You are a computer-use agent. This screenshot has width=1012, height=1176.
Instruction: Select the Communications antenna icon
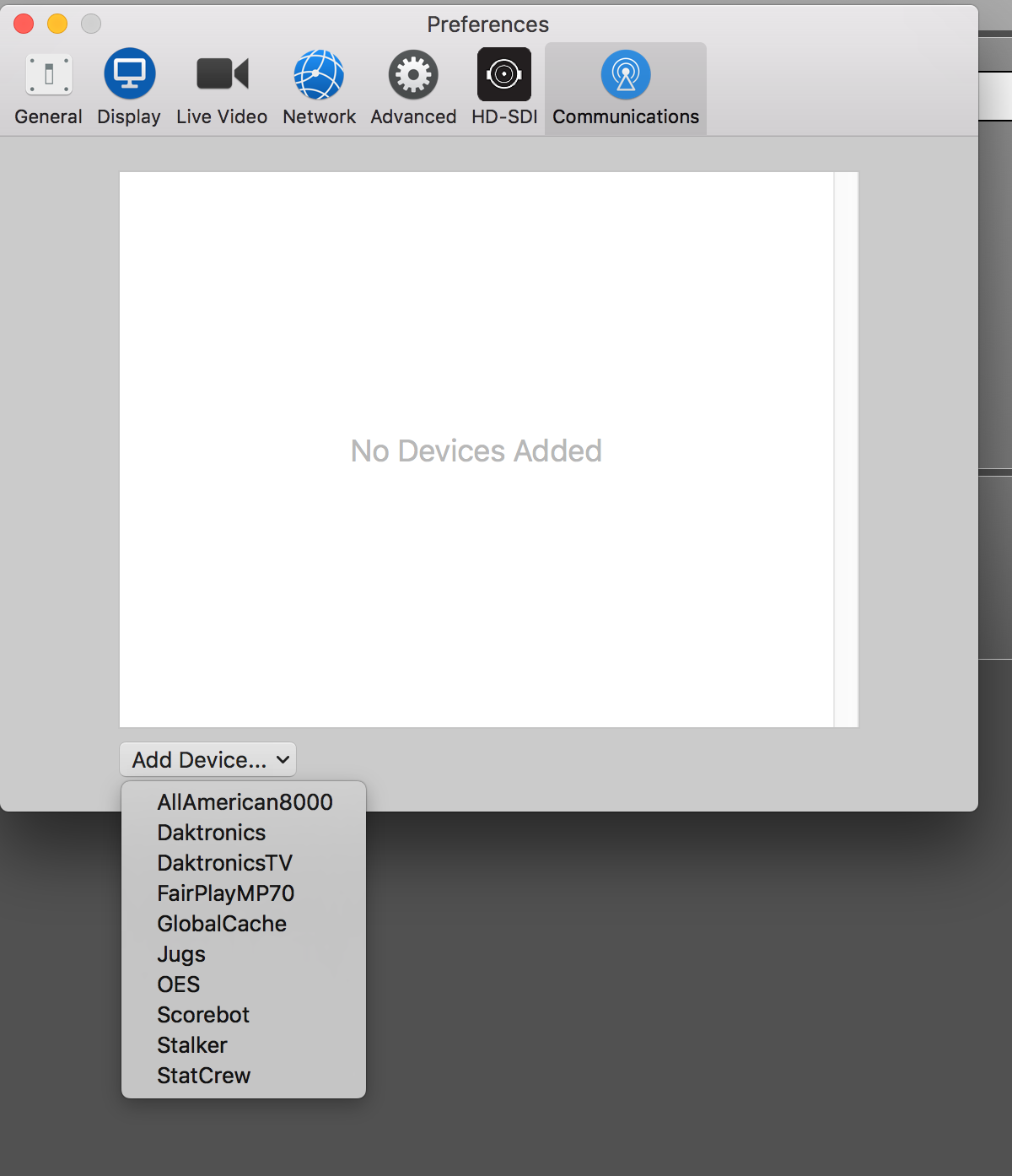pyautogui.click(x=626, y=74)
